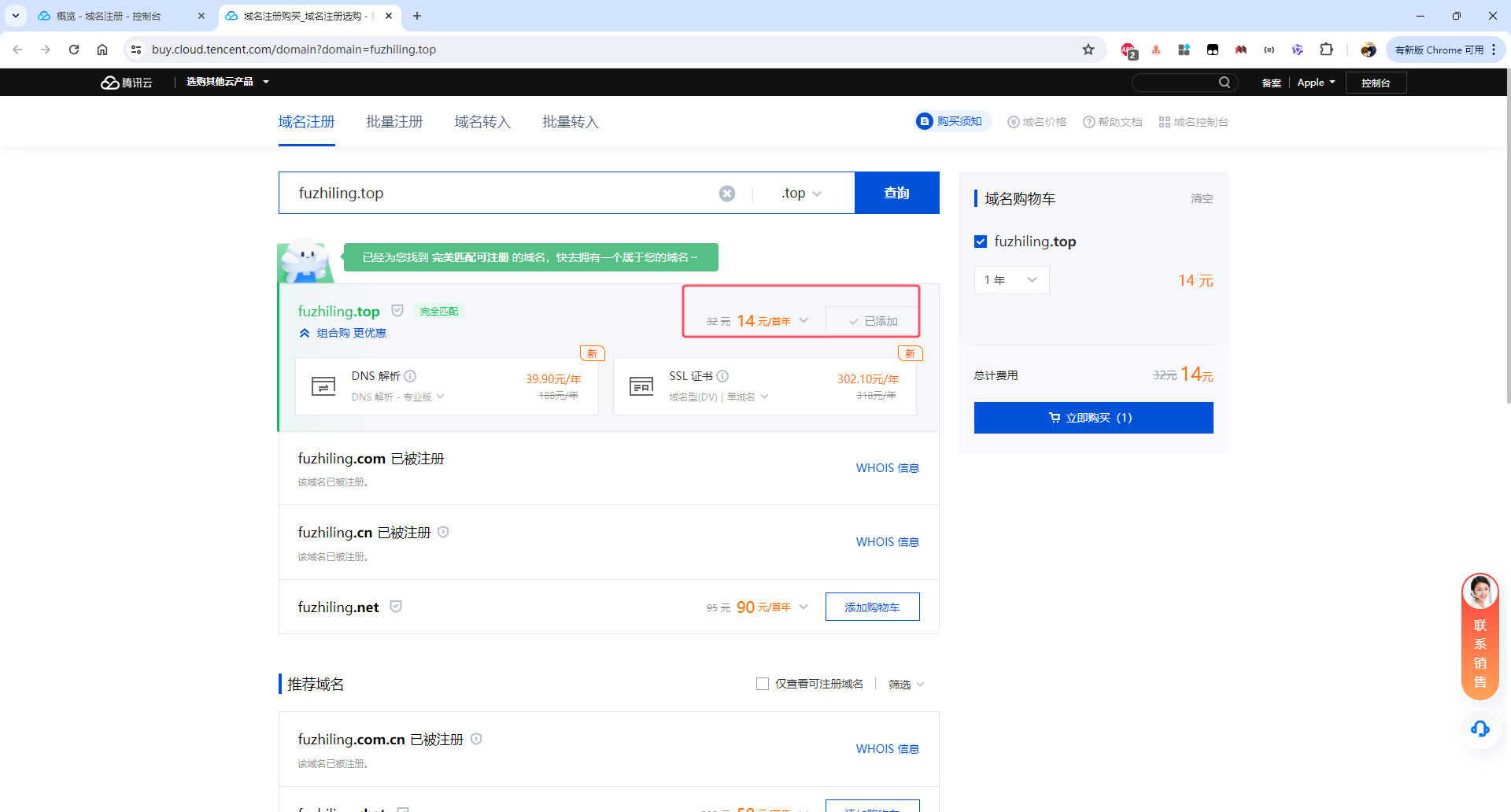
Task: Click the SSL 证书 info icon
Action: pyautogui.click(x=722, y=376)
